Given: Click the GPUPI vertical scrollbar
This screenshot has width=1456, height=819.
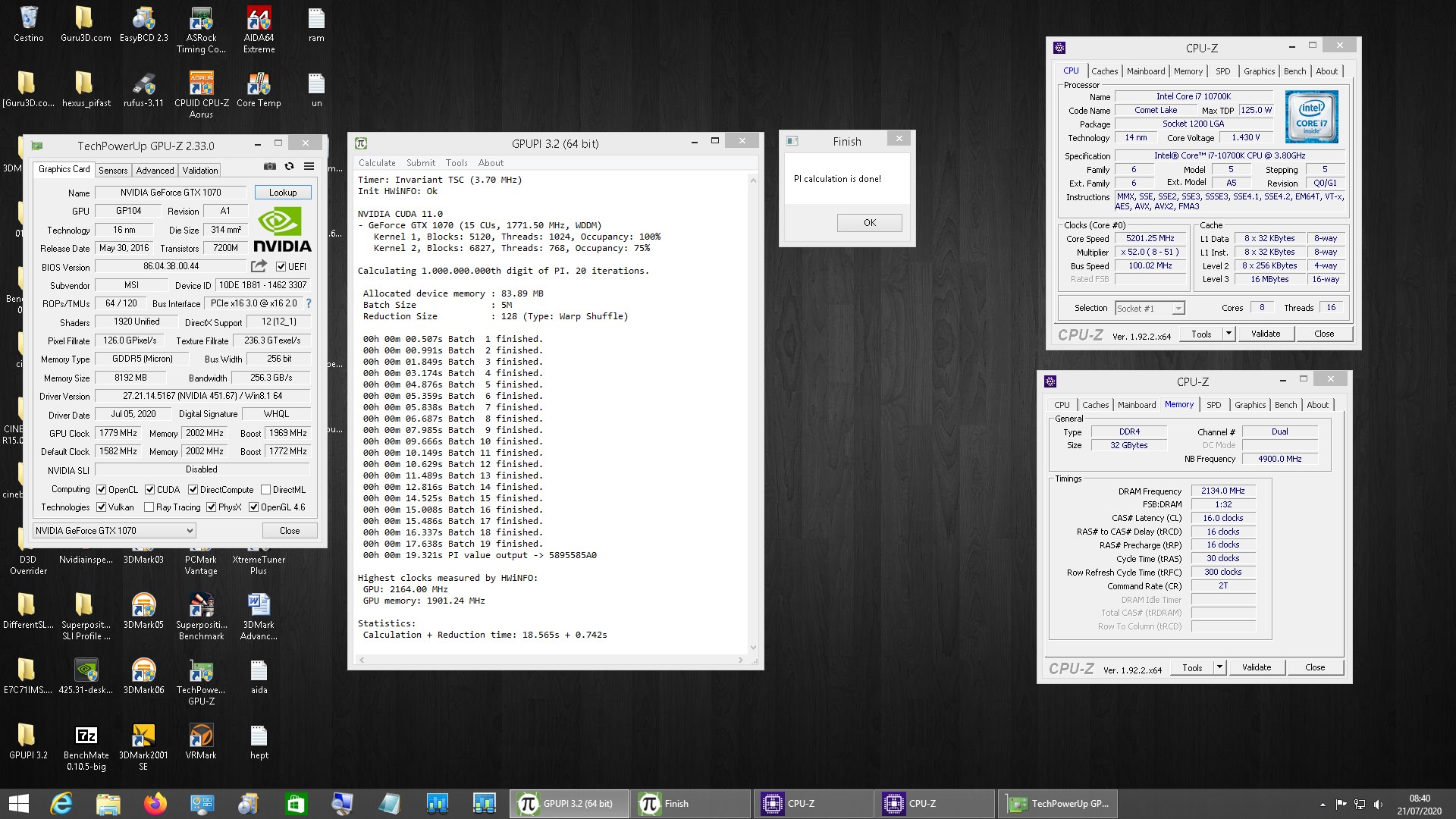Looking at the screenshot, I should 753,414.
